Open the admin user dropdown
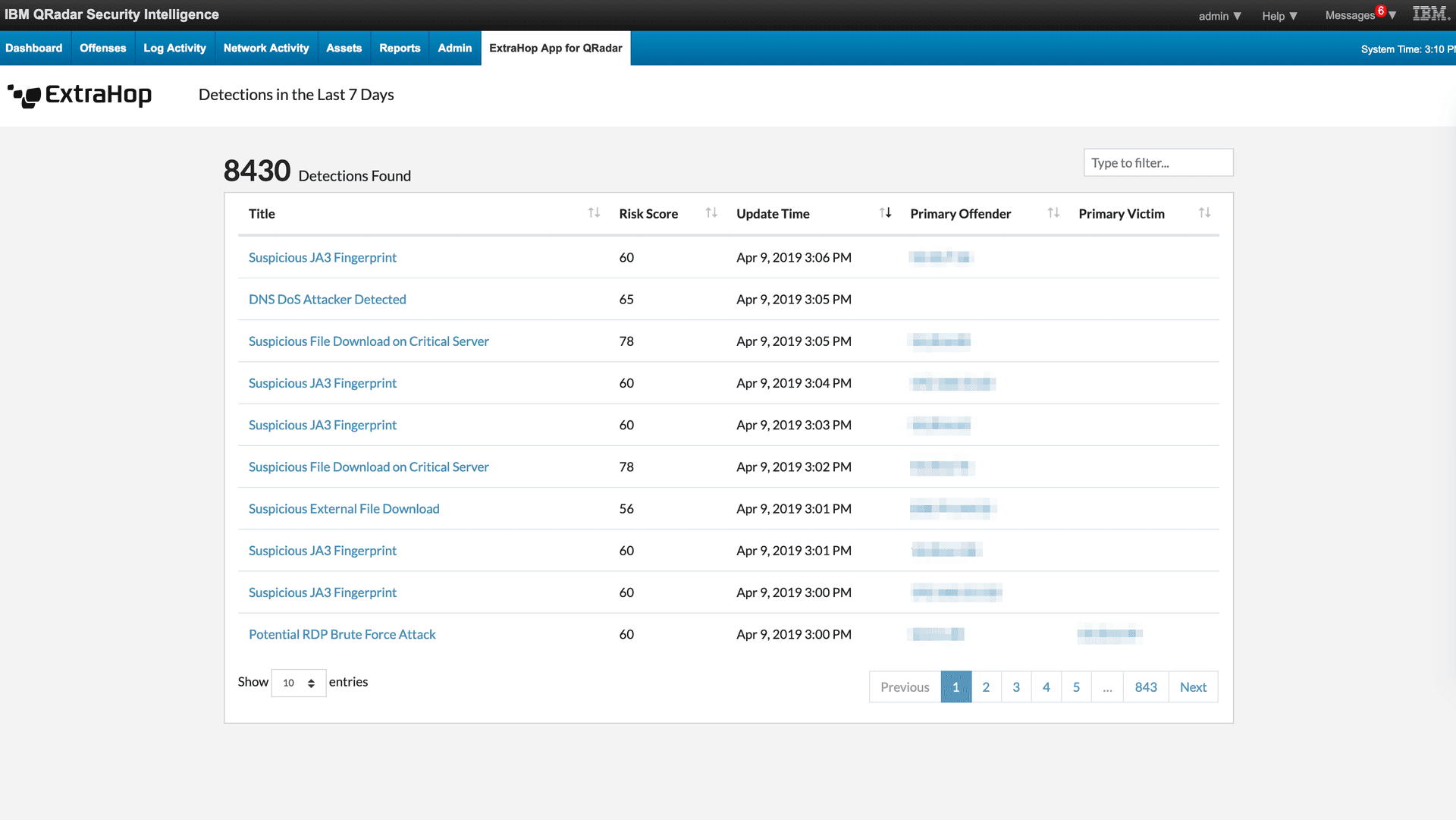The height and width of the screenshot is (820, 1456). coord(1219,16)
